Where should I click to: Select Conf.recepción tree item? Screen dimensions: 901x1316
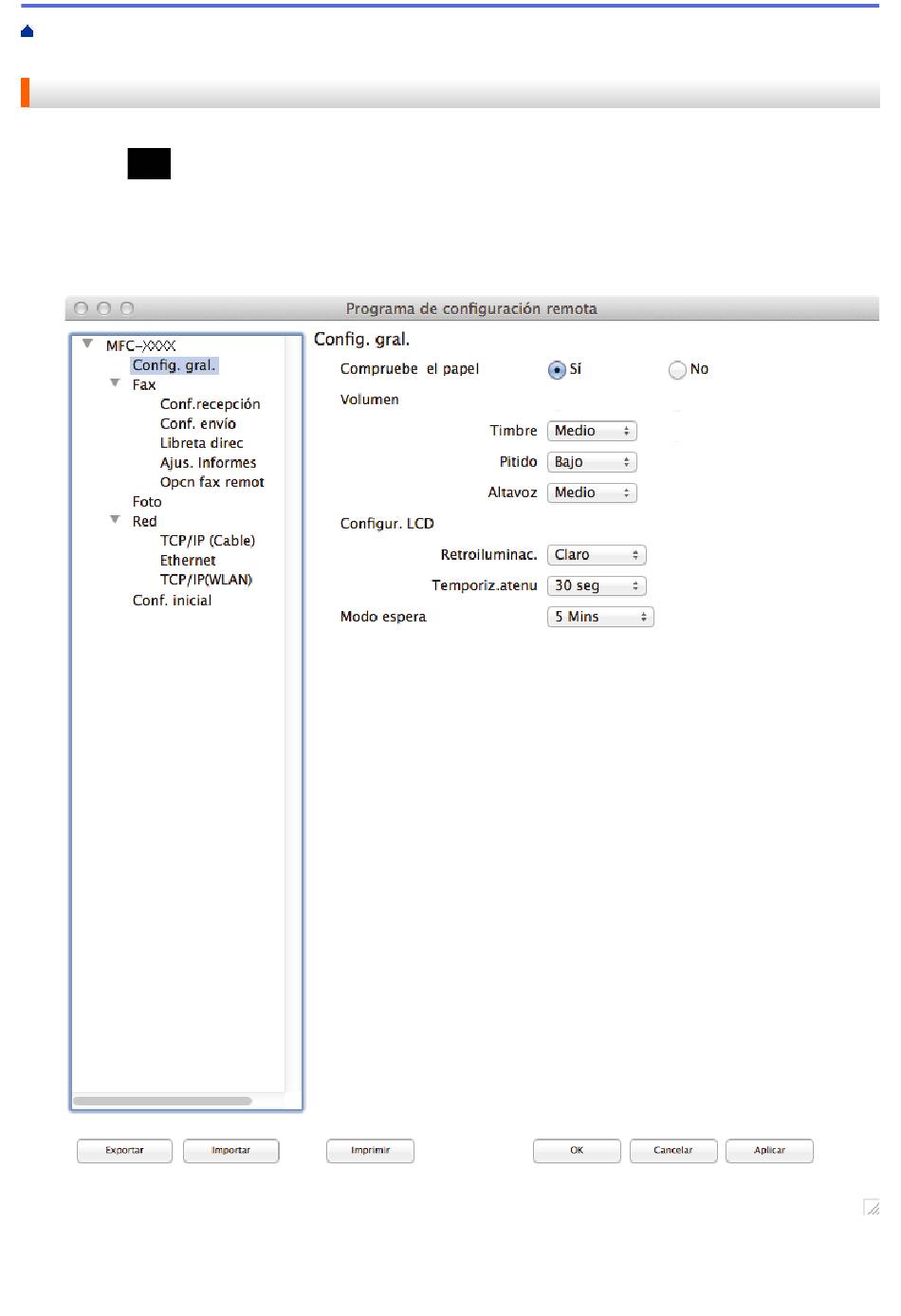coord(210,404)
